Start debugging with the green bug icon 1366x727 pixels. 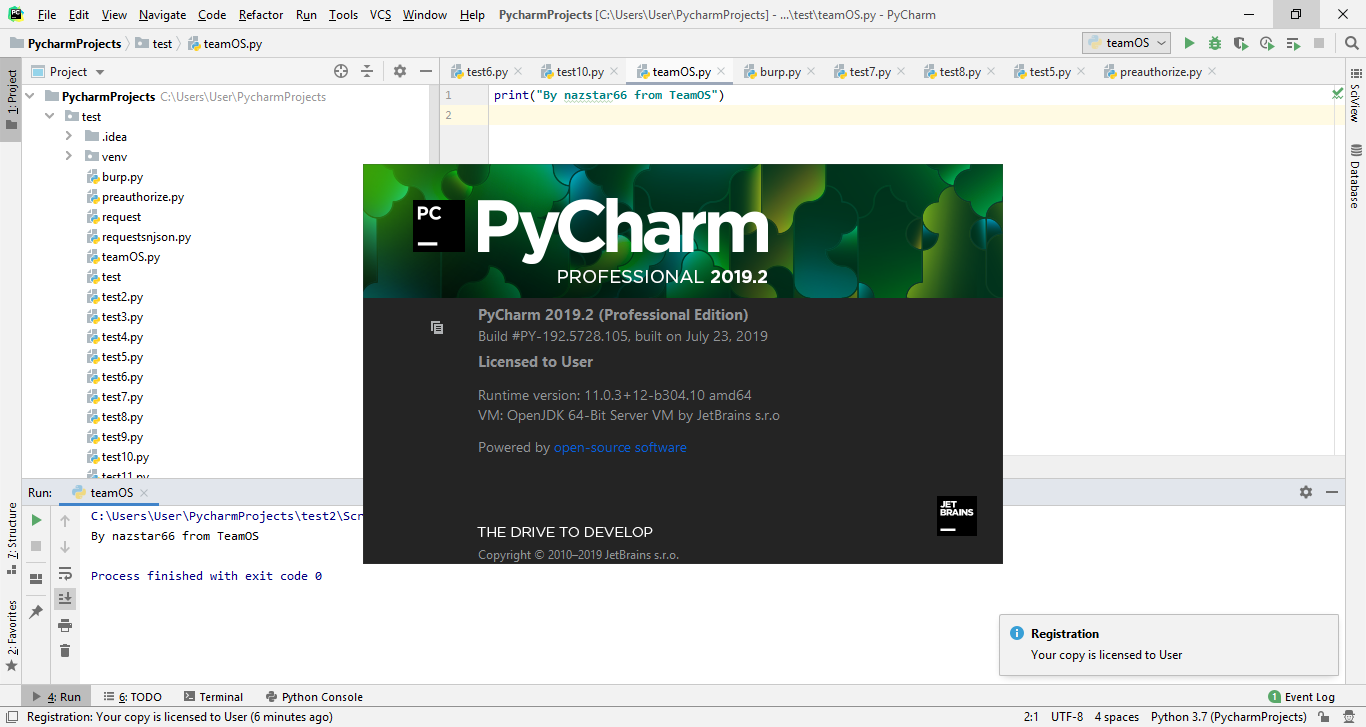1215,43
